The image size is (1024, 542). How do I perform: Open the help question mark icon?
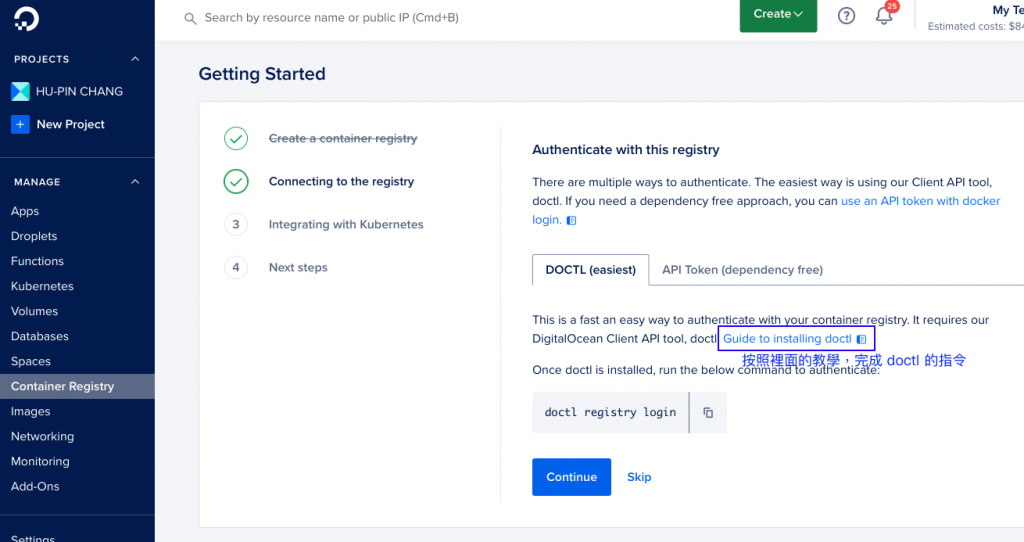coord(846,16)
